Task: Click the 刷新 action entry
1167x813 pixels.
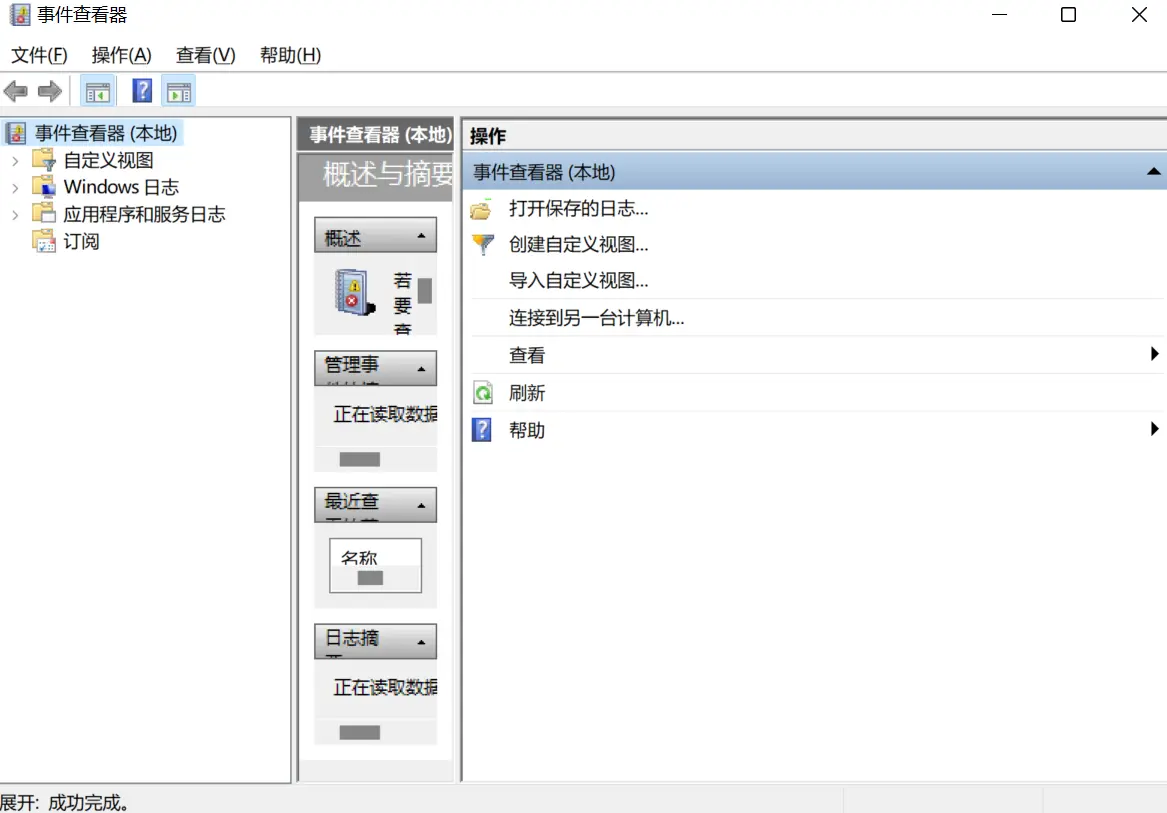Action: [x=527, y=392]
